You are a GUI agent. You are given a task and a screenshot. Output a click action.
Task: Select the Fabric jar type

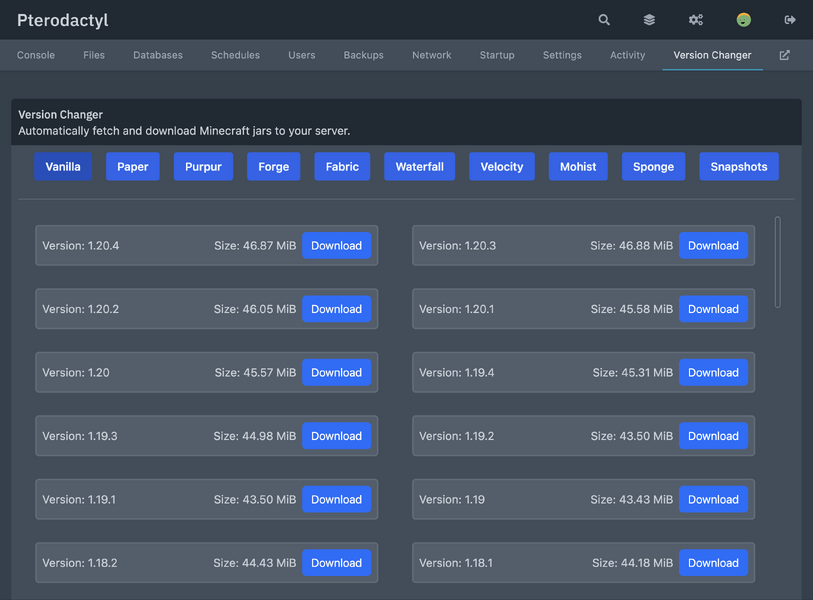pos(342,166)
